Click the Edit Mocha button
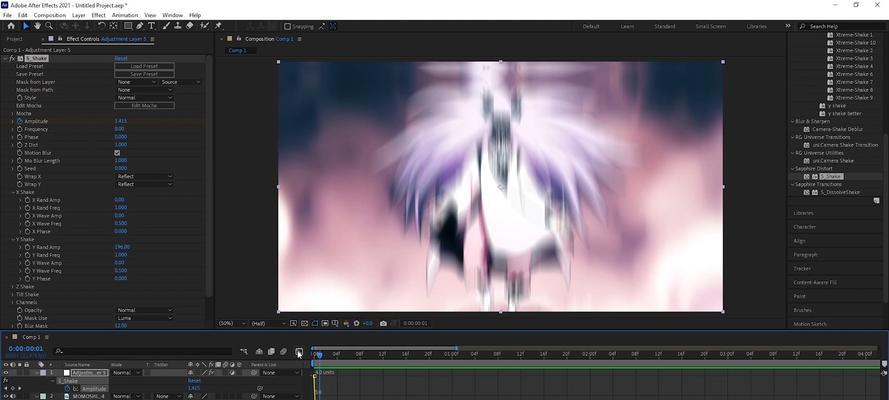This screenshot has height=400, width=889. click(144, 106)
